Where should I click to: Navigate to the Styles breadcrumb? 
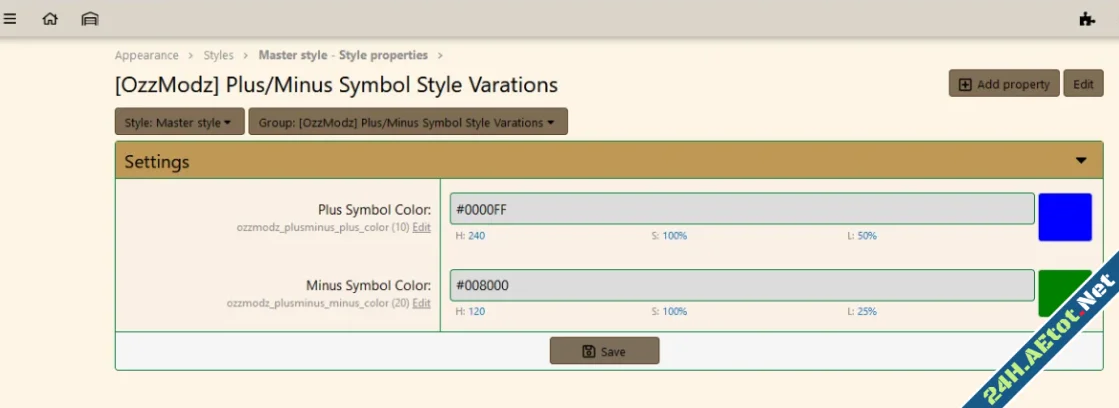(218, 55)
